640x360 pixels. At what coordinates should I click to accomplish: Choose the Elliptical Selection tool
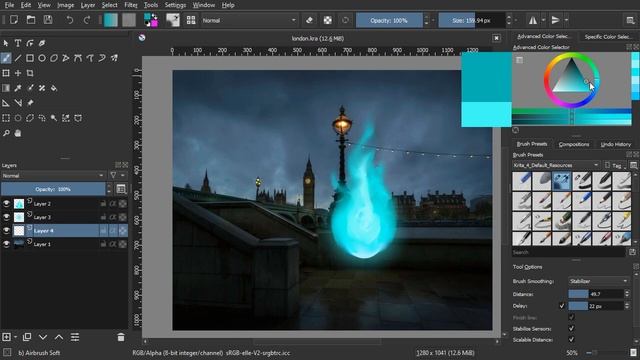click(18, 118)
